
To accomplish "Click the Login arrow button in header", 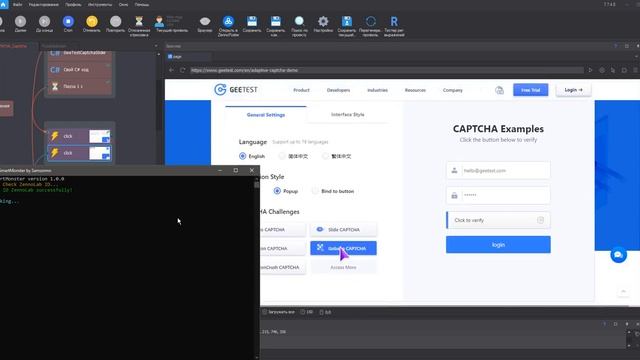I will [573, 90].
